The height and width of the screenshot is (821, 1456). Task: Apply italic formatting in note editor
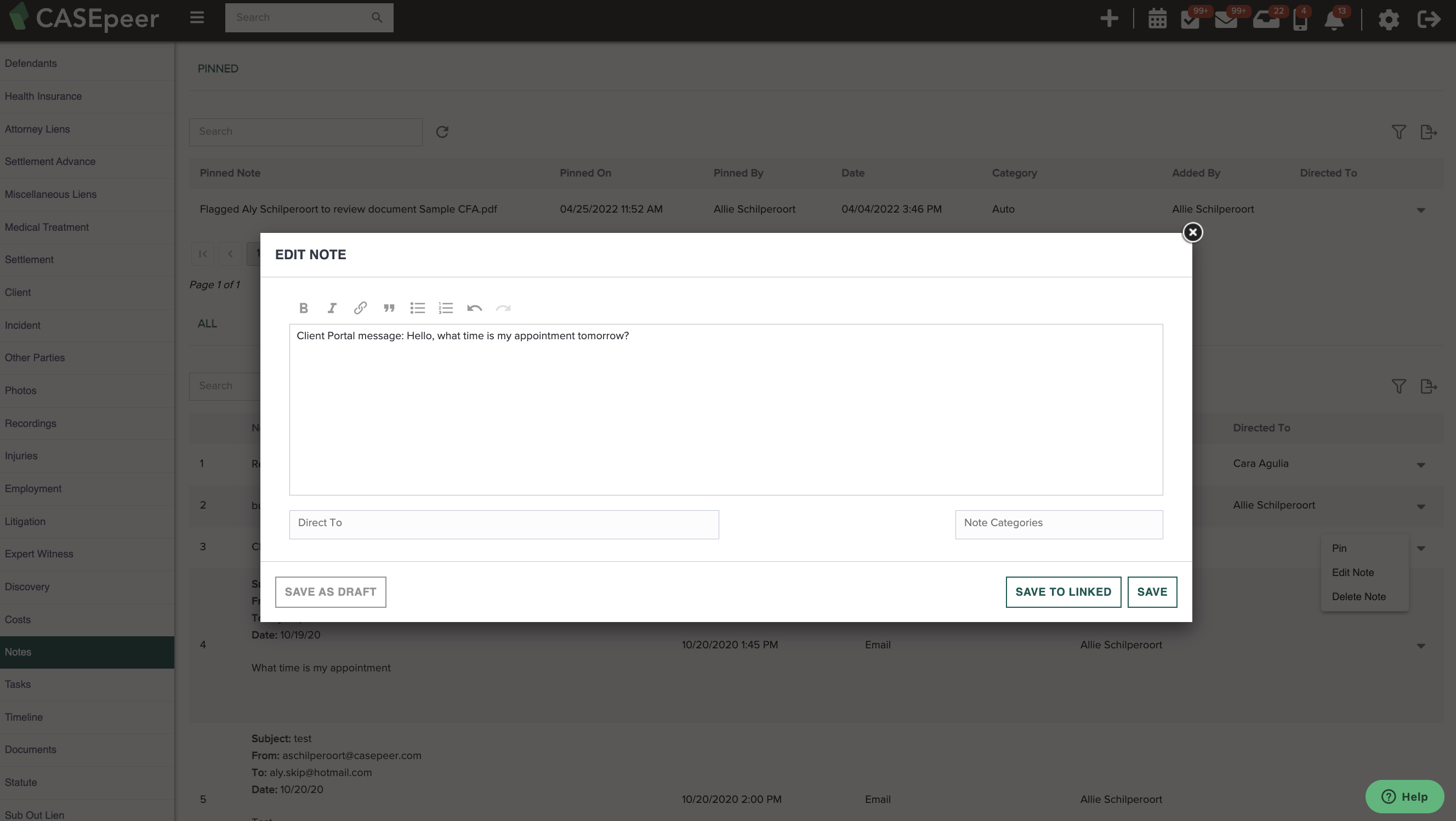(x=332, y=308)
